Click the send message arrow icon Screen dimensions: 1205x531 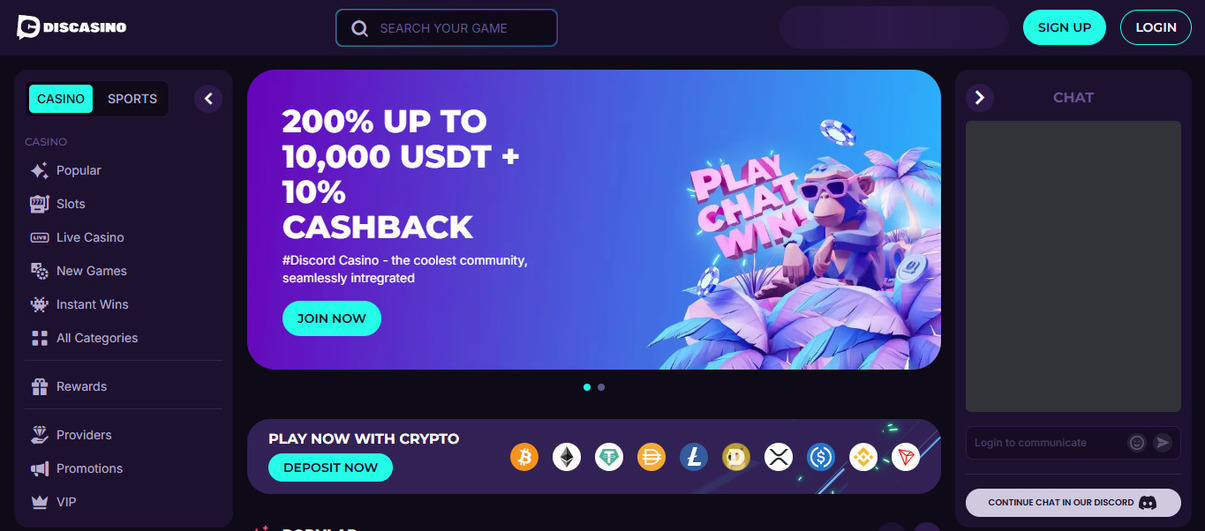pos(1162,442)
